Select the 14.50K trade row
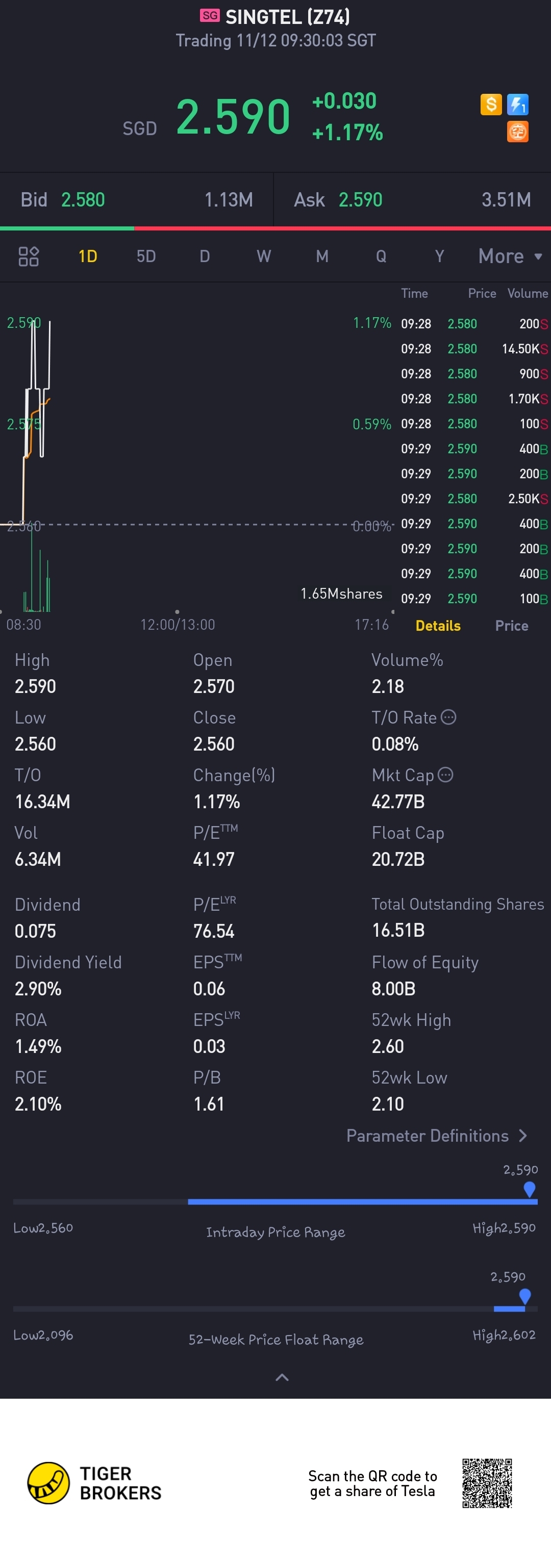The width and height of the screenshot is (551, 1568). click(x=474, y=349)
